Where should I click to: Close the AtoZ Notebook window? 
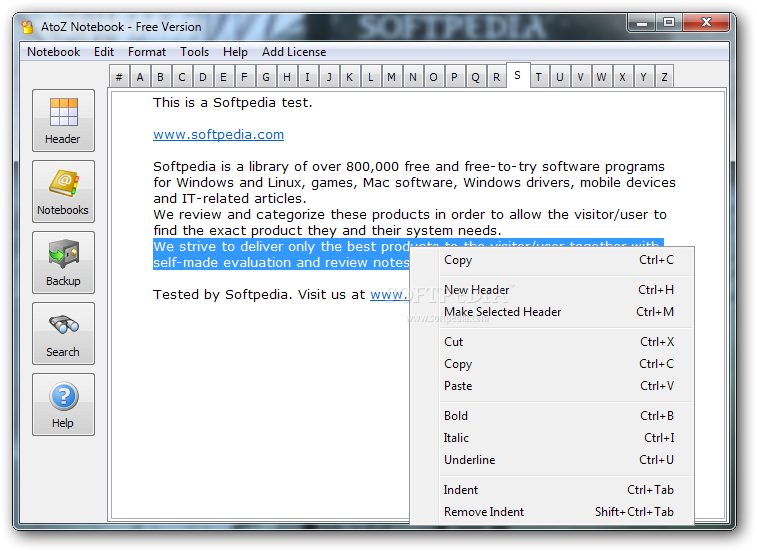[706, 23]
